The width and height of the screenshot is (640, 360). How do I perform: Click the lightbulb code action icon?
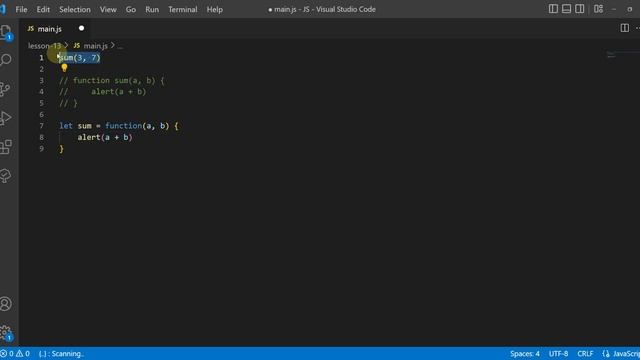point(64,68)
